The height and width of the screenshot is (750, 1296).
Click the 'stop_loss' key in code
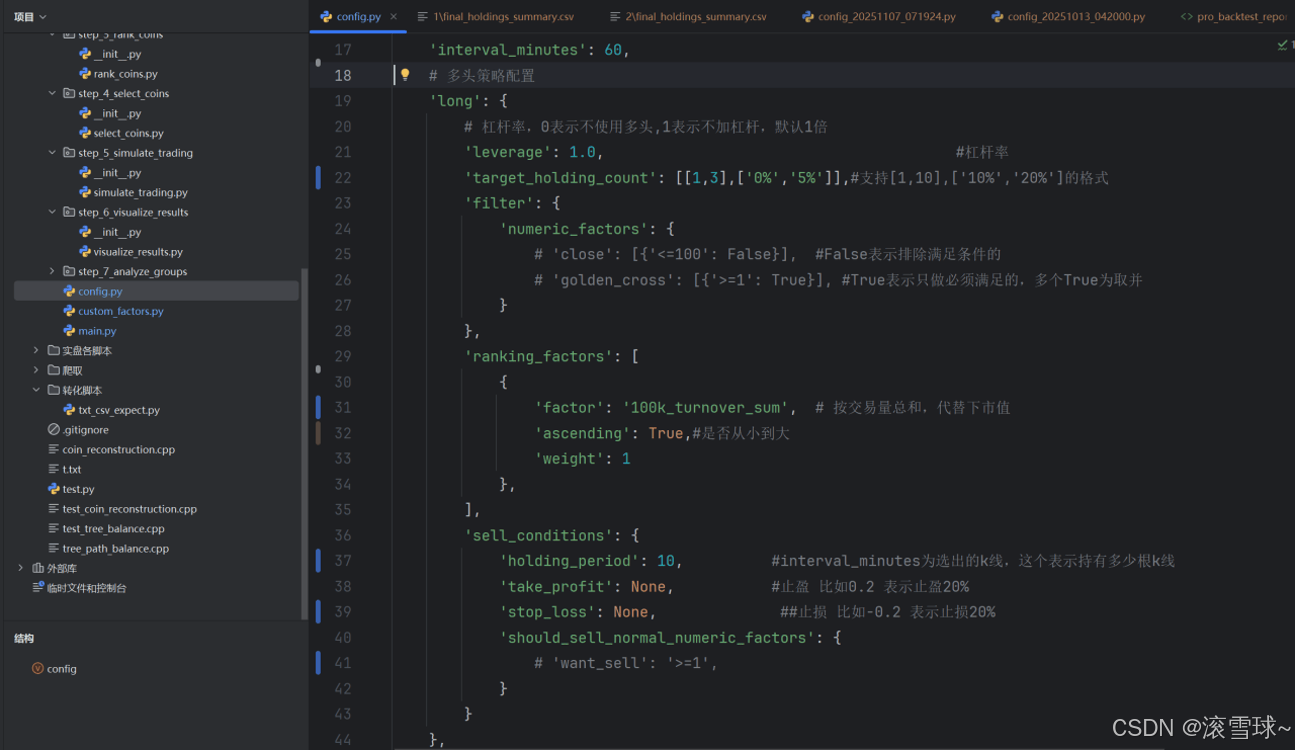pyautogui.click(x=548, y=612)
